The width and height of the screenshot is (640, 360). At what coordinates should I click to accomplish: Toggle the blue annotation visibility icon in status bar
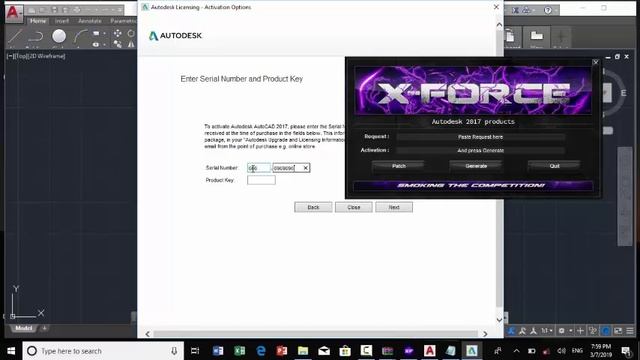(511, 331)
